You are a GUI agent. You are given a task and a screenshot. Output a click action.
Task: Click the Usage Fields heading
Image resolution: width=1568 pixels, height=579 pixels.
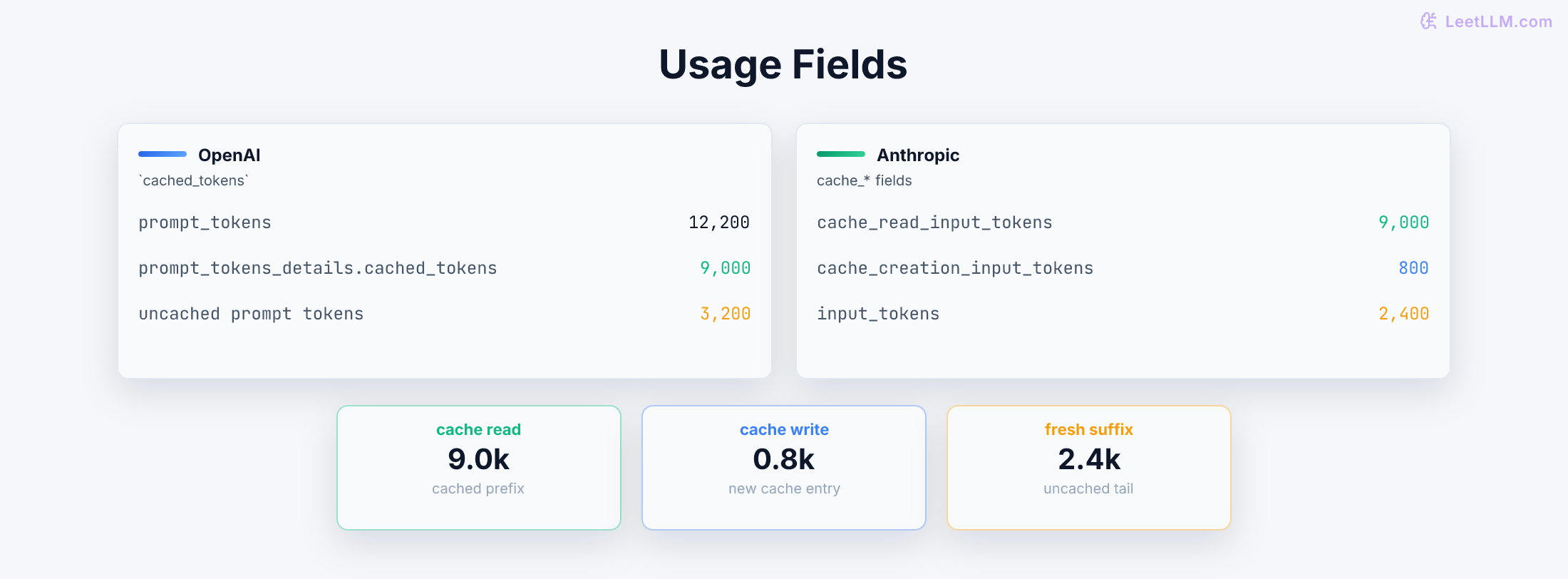pos(783,65)
